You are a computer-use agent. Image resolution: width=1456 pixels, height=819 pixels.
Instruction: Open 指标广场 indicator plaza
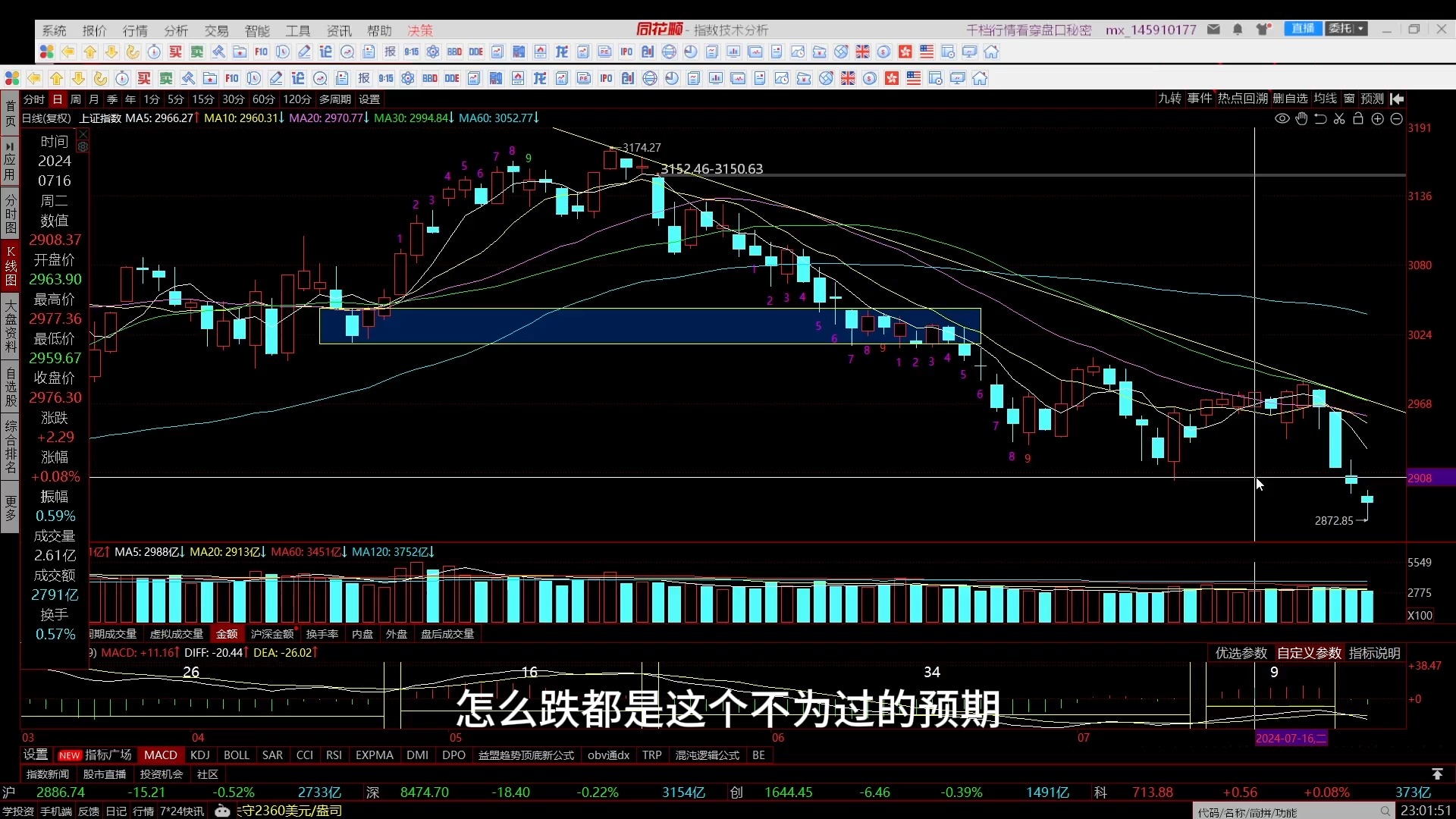tap(108, 755)
